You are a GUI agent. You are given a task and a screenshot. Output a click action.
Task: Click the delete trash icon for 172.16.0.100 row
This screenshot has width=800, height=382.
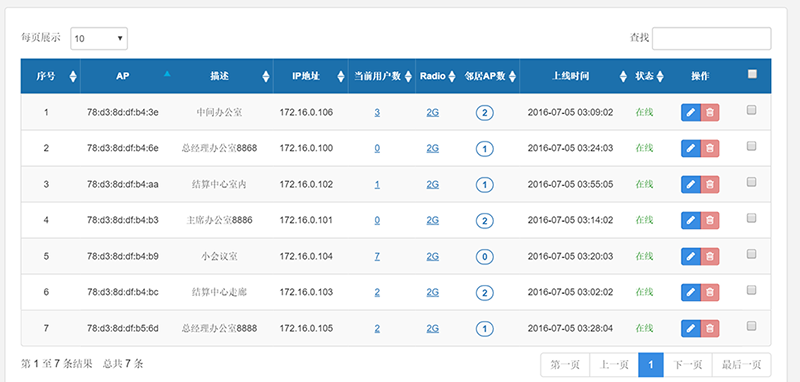pos(710,148)
